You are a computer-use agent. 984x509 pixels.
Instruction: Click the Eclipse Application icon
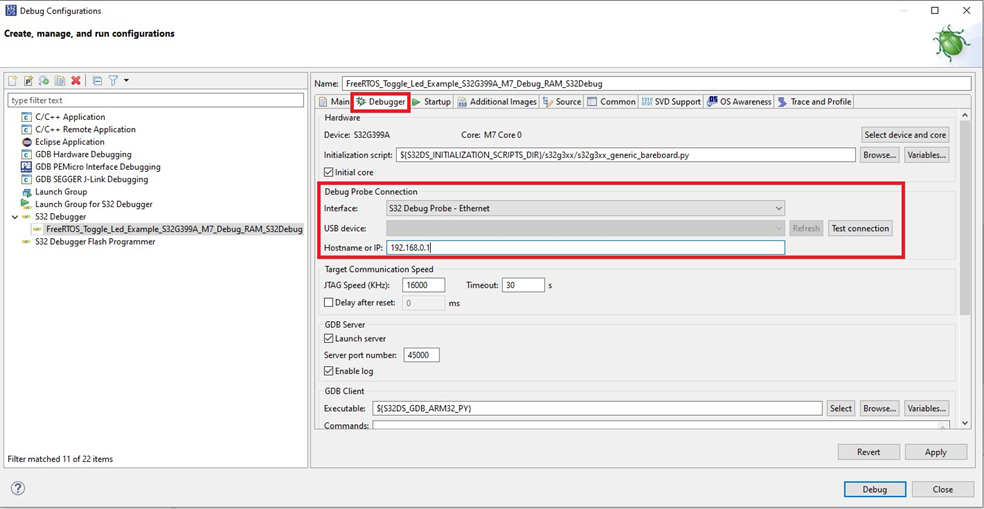(26, 142)
